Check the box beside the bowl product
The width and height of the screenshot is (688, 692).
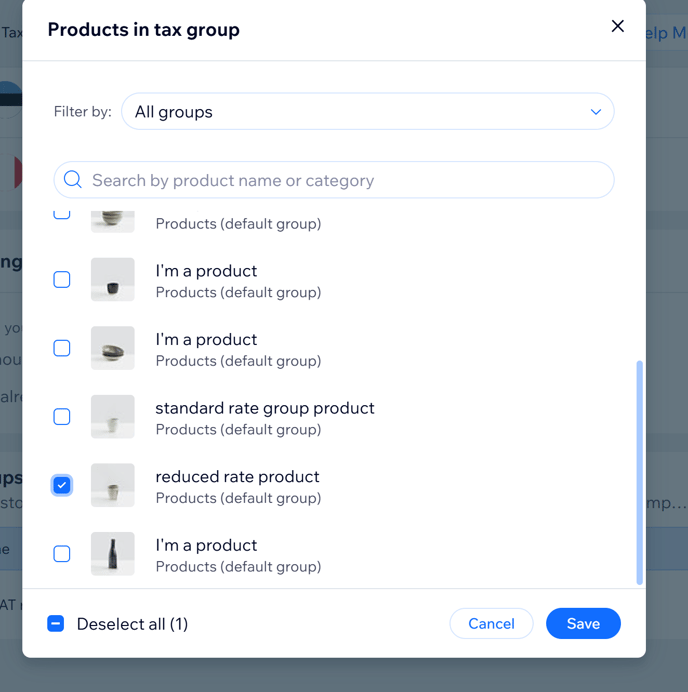[62, 348]
